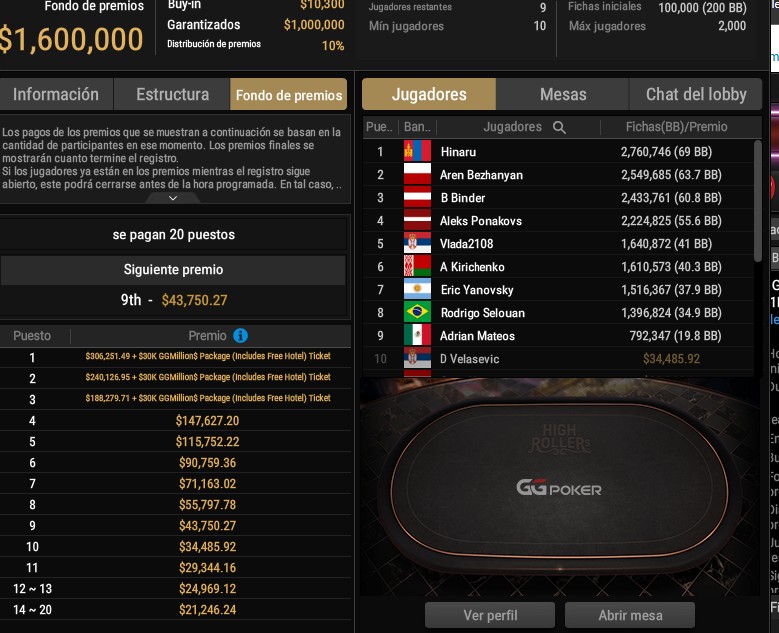Click the Brazilian flag for Rodrigo Selouan
The height and width of the screenshot is (633, 779).
417,313
